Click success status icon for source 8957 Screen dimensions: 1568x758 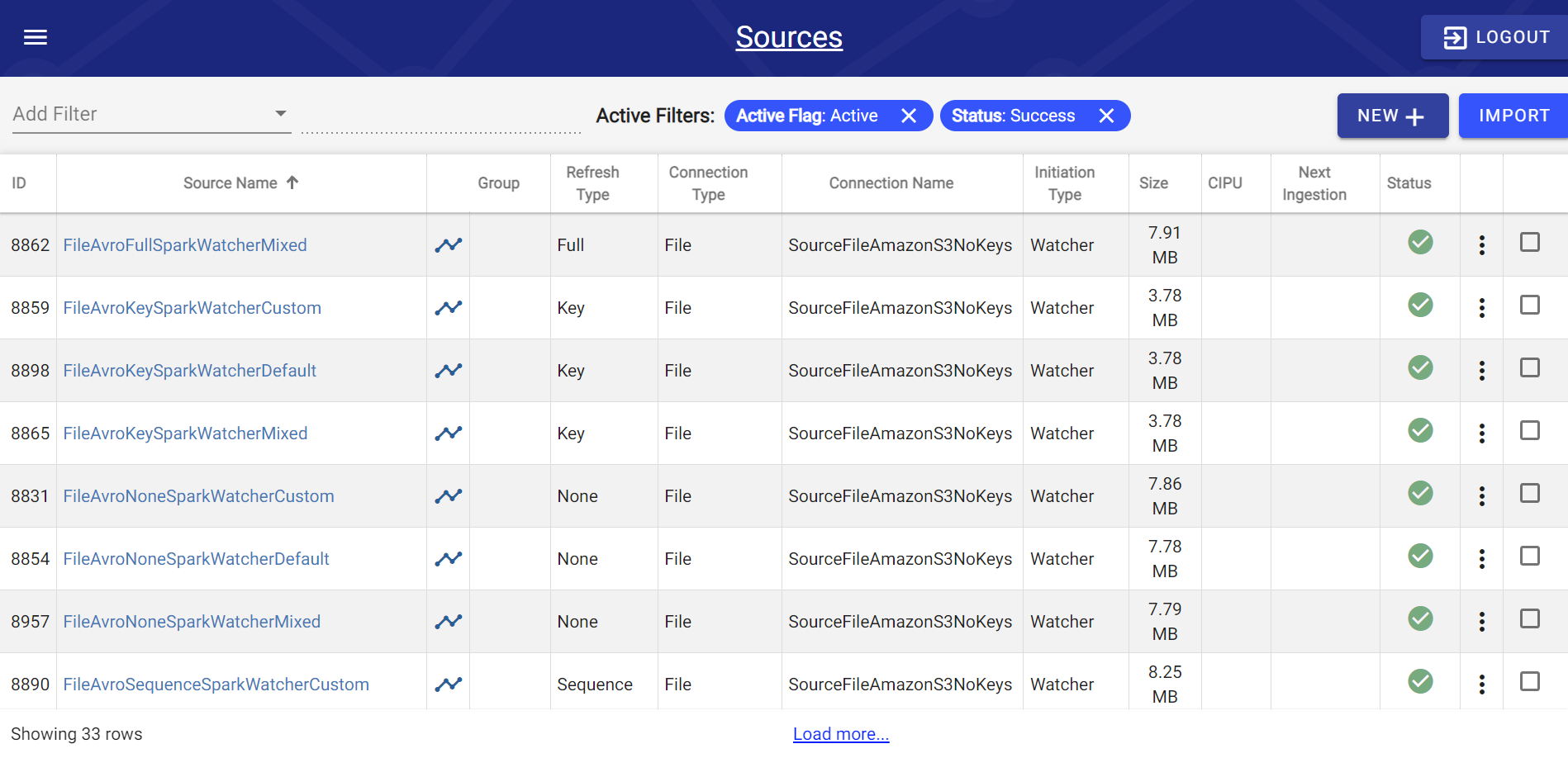click(x=1420, y=618)
